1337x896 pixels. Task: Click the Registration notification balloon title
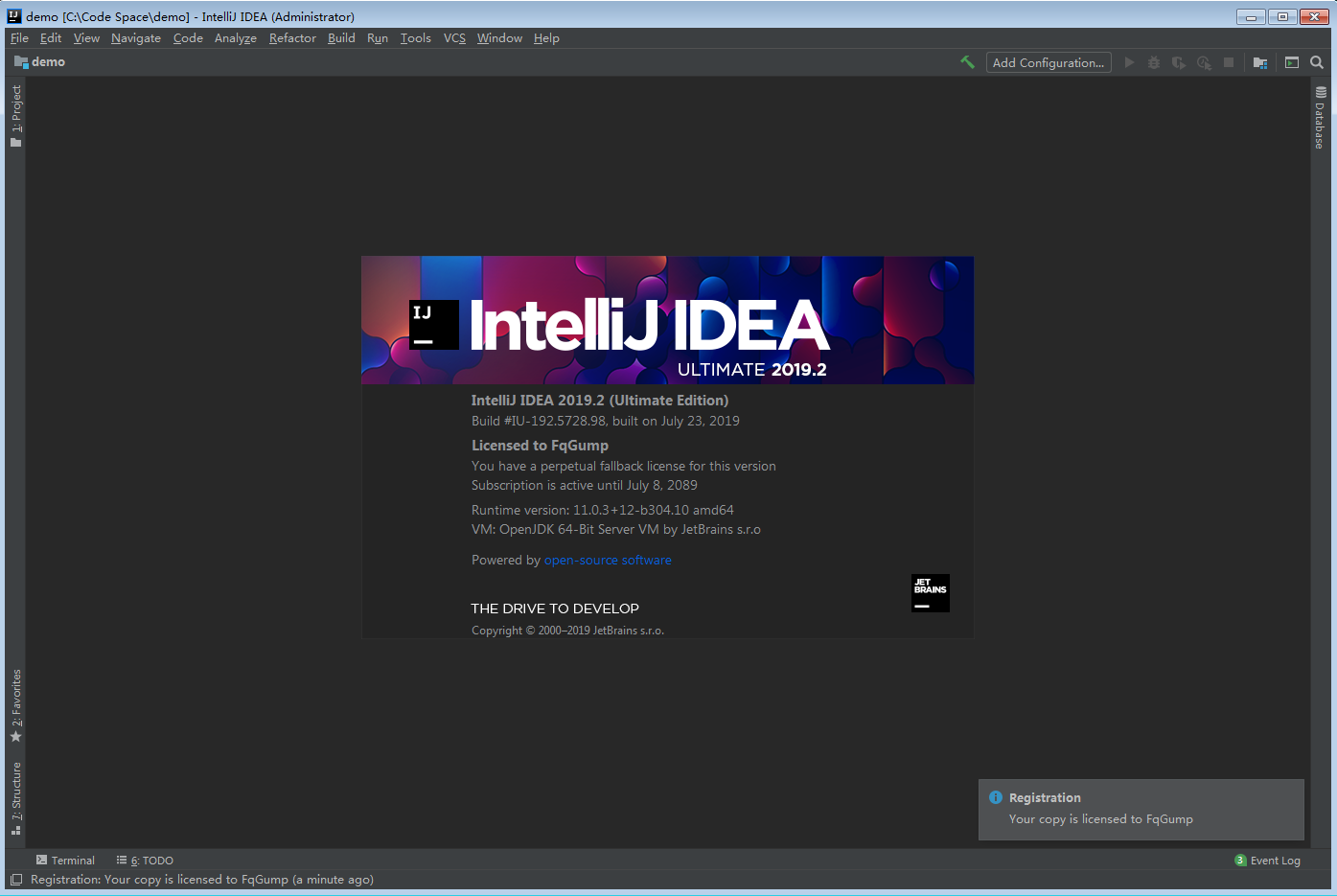[x=1045, y=797]
